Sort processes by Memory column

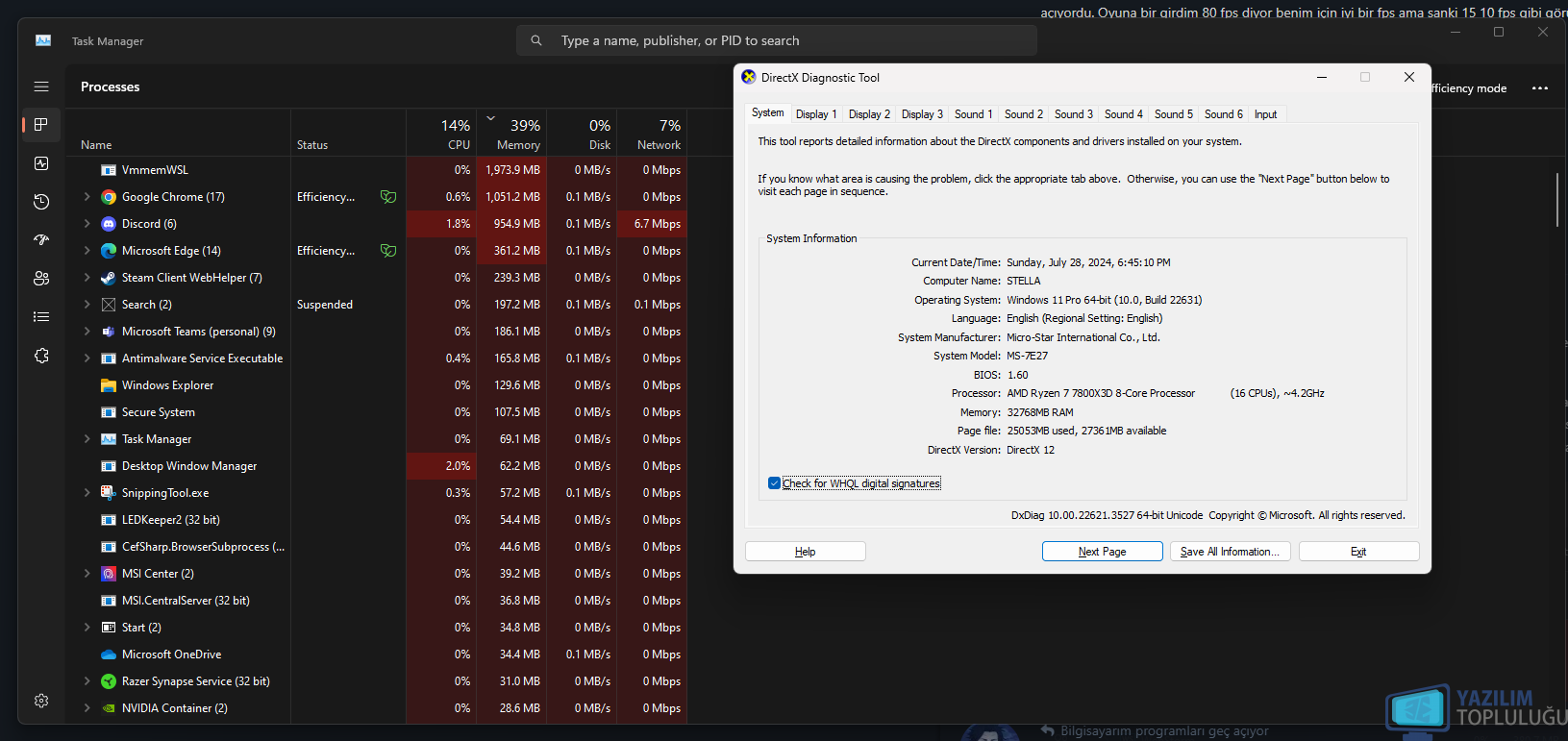click(513, 134)
